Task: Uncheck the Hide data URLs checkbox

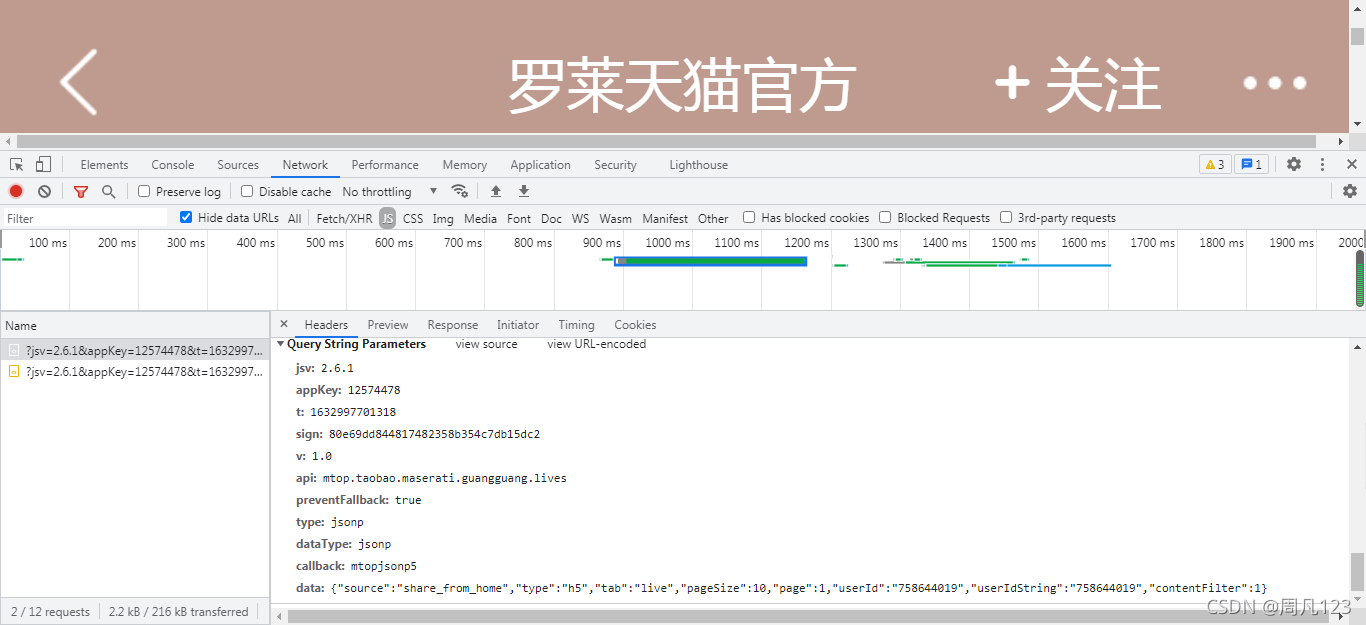Action: pyautogui.click(x=186, y=217)
